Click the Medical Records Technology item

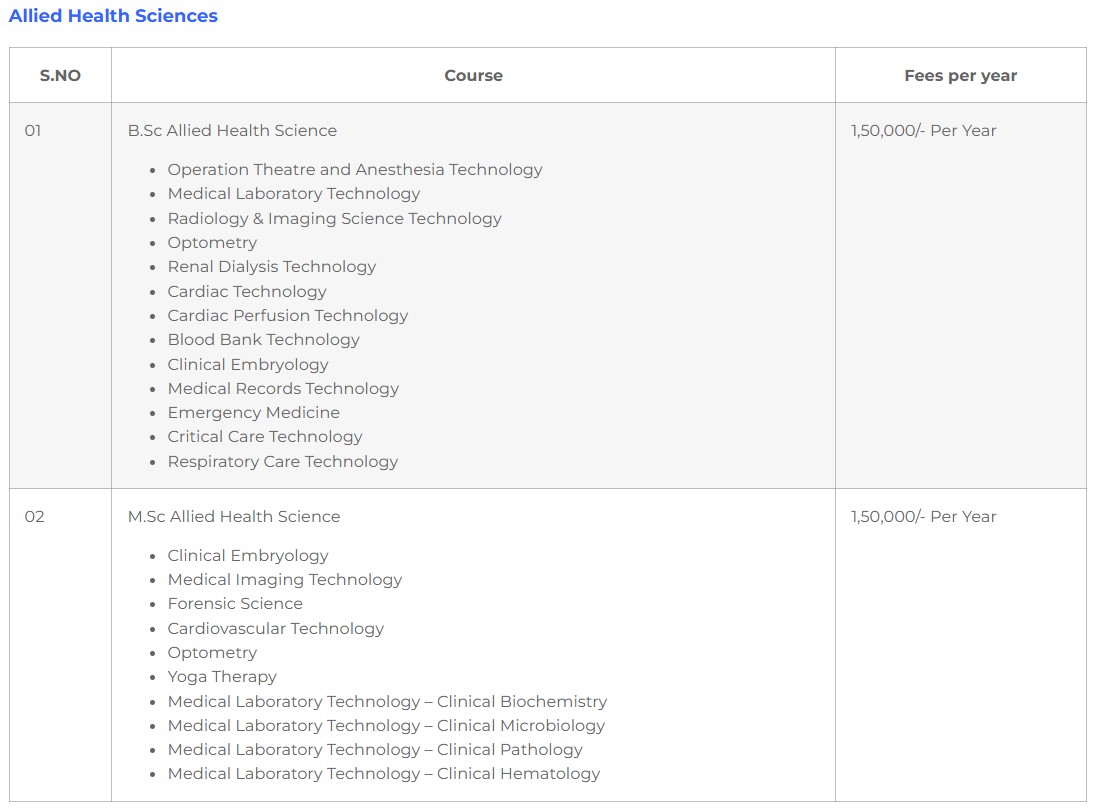(283, 388)
